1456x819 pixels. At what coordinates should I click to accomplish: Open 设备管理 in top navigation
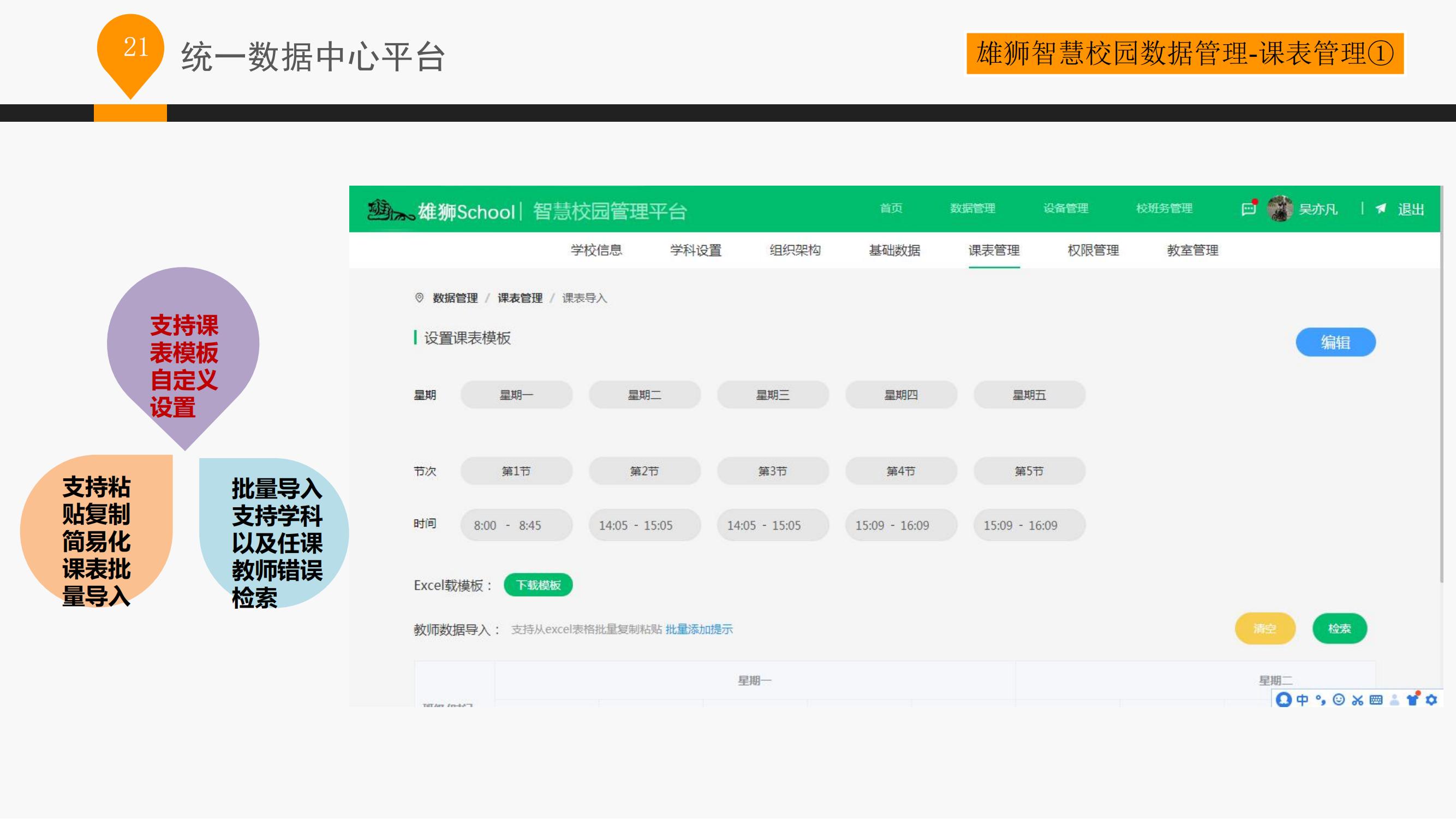(x=1065, y=208)
